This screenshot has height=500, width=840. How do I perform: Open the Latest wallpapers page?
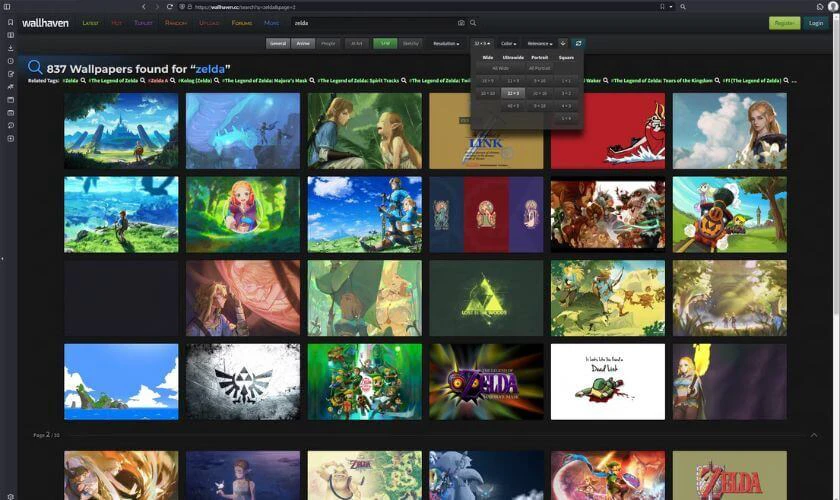coord(91,23)
